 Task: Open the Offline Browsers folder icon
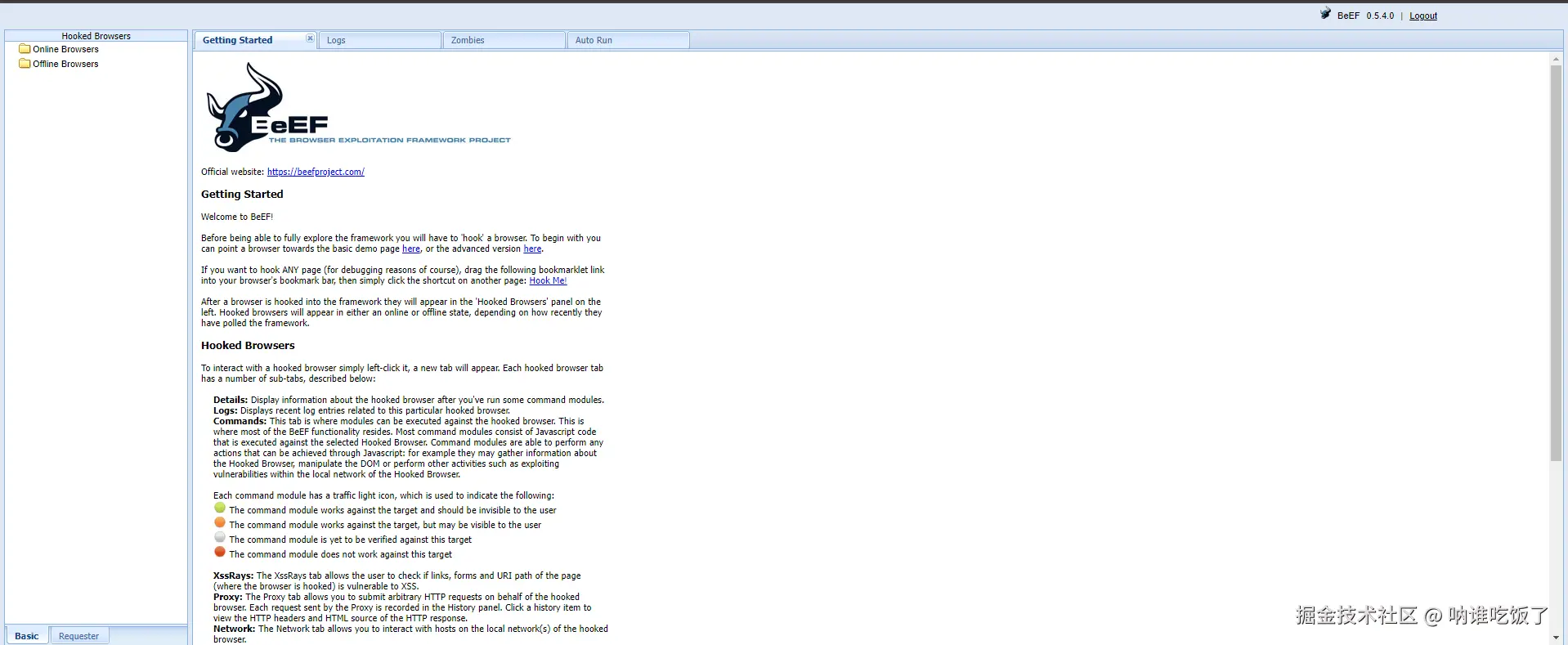click(25, 64)
